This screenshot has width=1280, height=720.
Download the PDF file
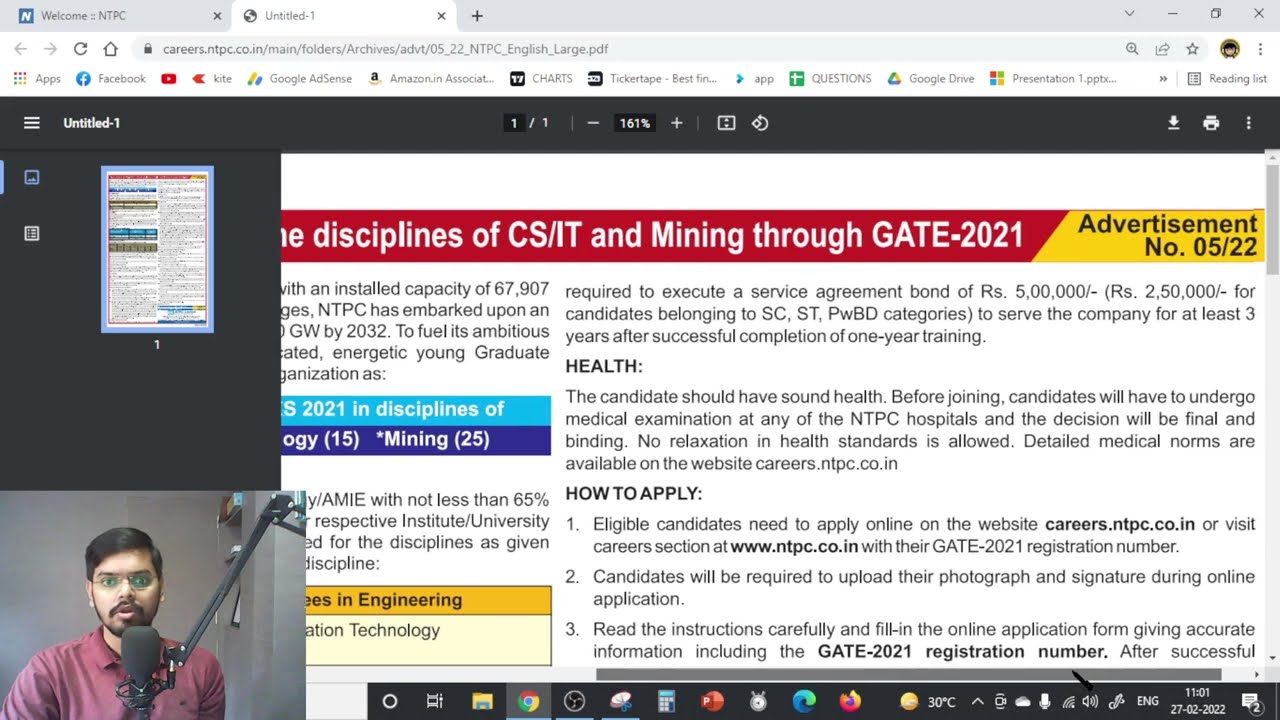coord(1174,123)
